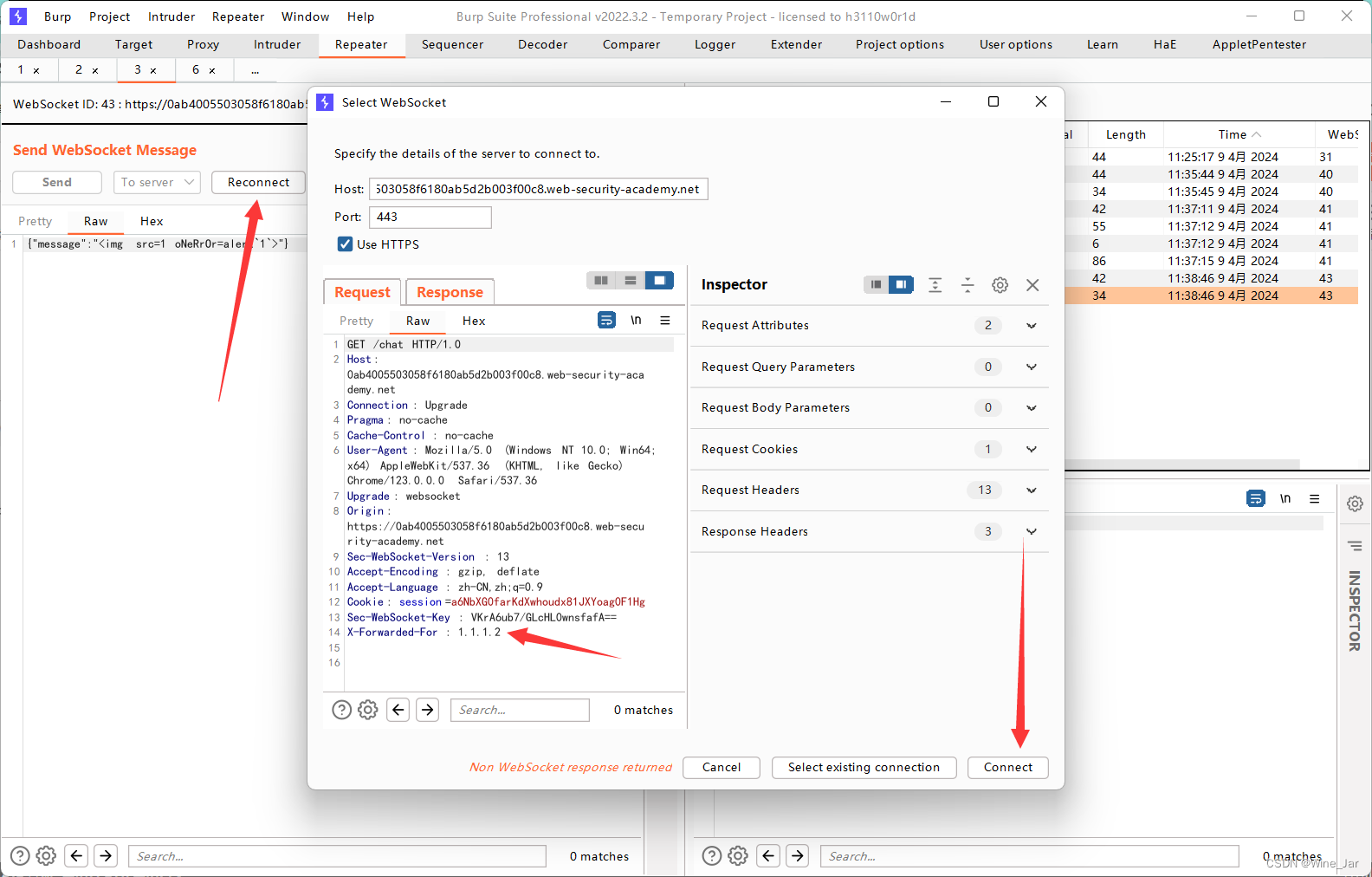Select top-bottom layout icon in dialog

click(631, 281)
